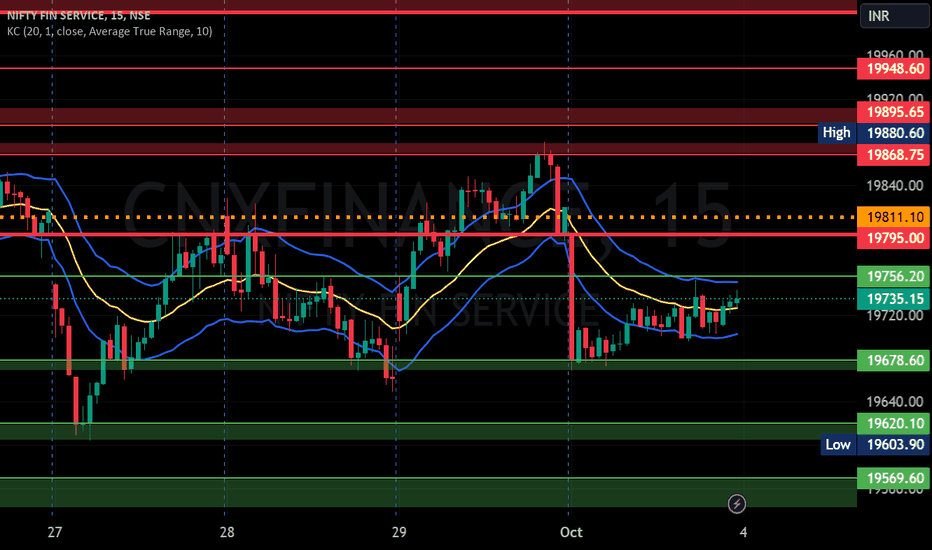Click the 29 date on time axis
The width and height of the screenshot is (932, 550).
[399, 532]
